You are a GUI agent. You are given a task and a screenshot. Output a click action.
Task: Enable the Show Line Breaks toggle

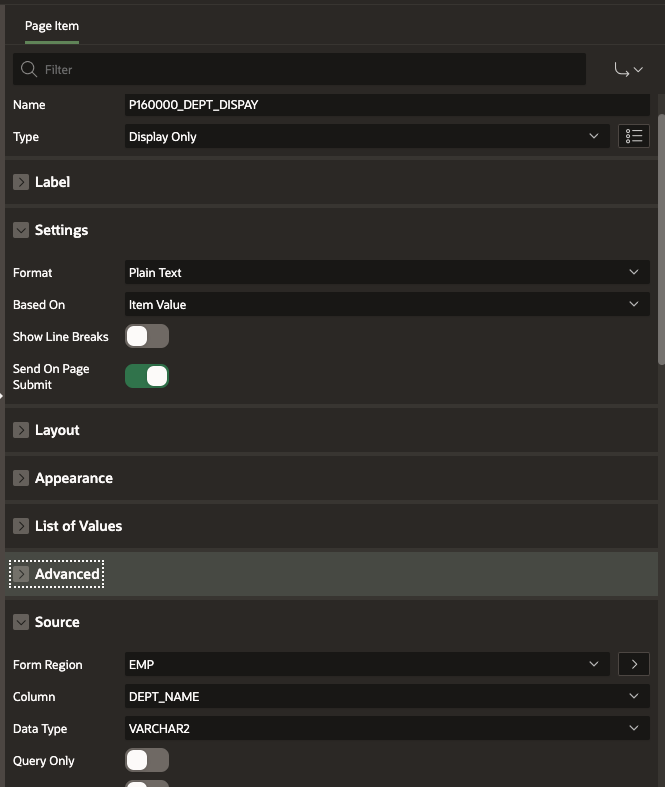(147, 336)
